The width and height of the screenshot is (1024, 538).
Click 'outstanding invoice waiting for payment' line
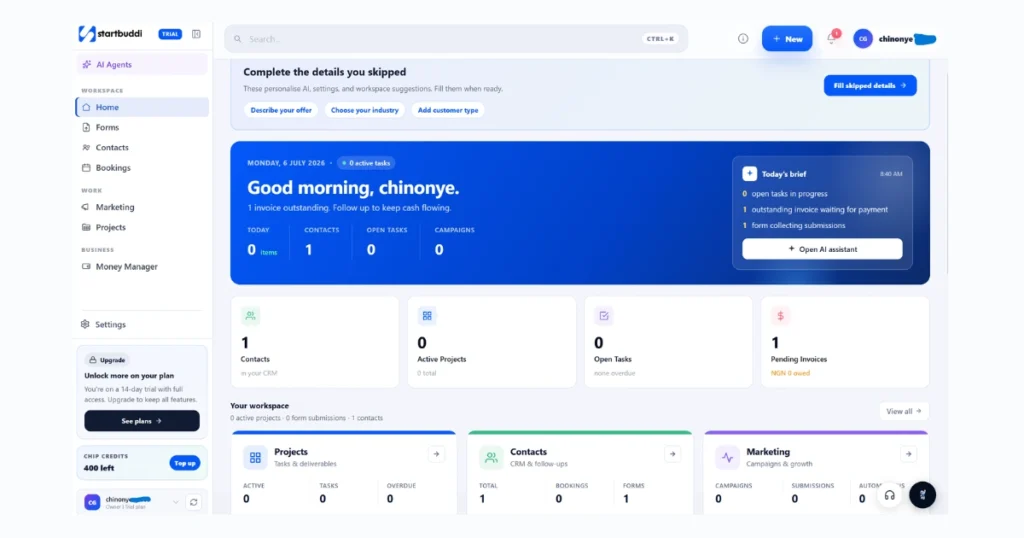(x=820, y=210)
